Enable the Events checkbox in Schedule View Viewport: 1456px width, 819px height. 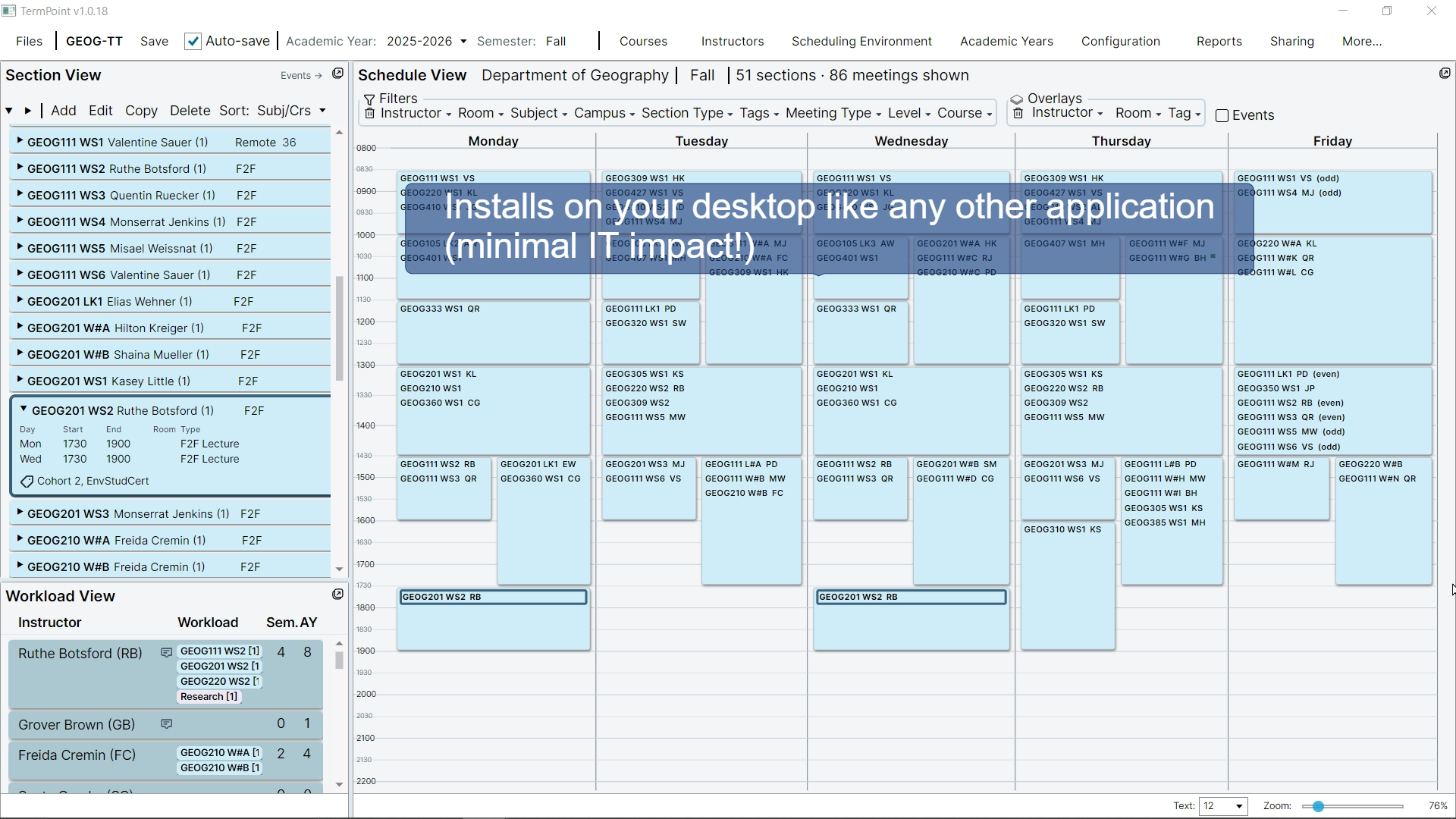(x=1222, y=116)
